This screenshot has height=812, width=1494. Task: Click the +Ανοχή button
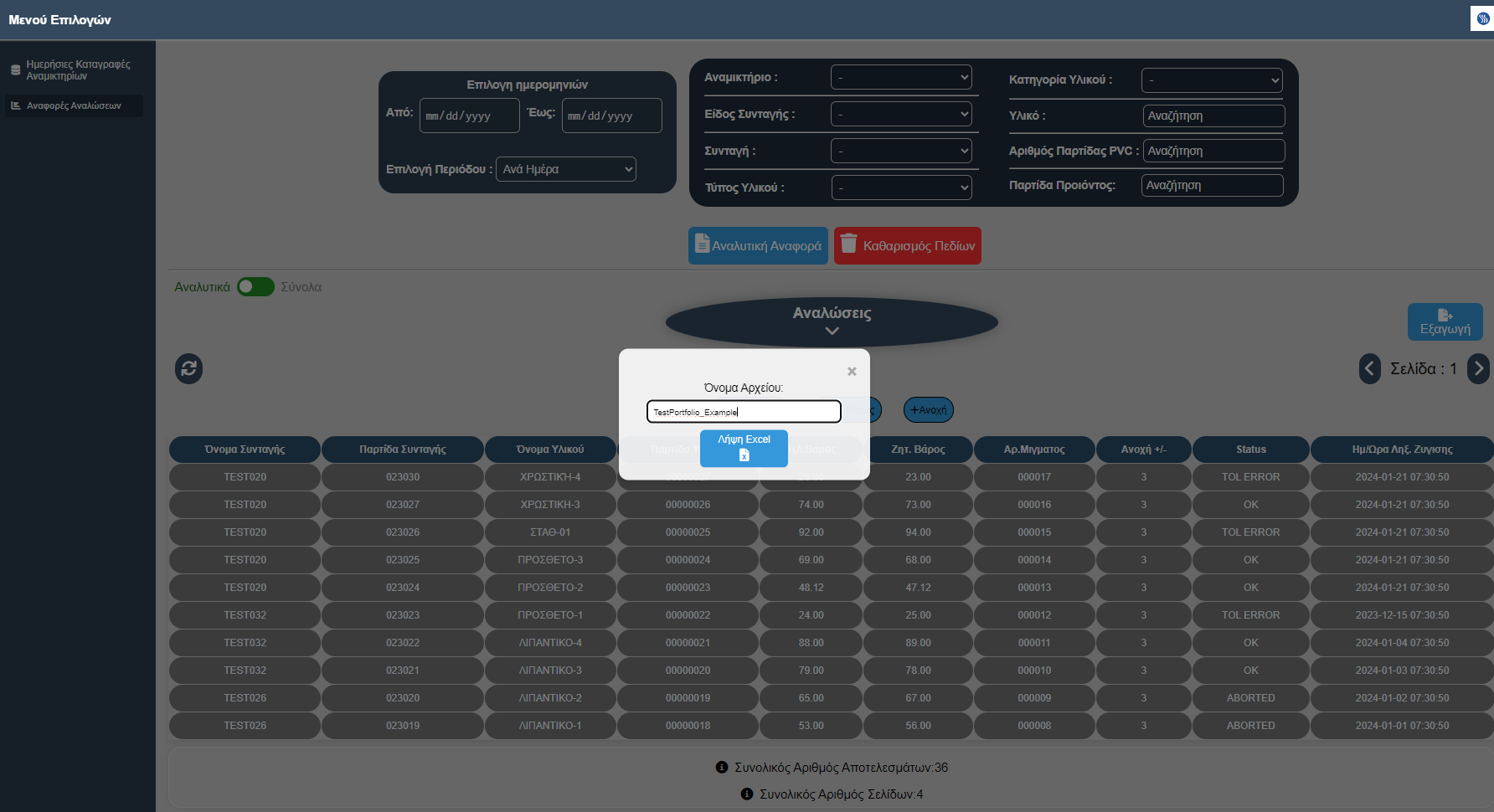click(929, 410)
